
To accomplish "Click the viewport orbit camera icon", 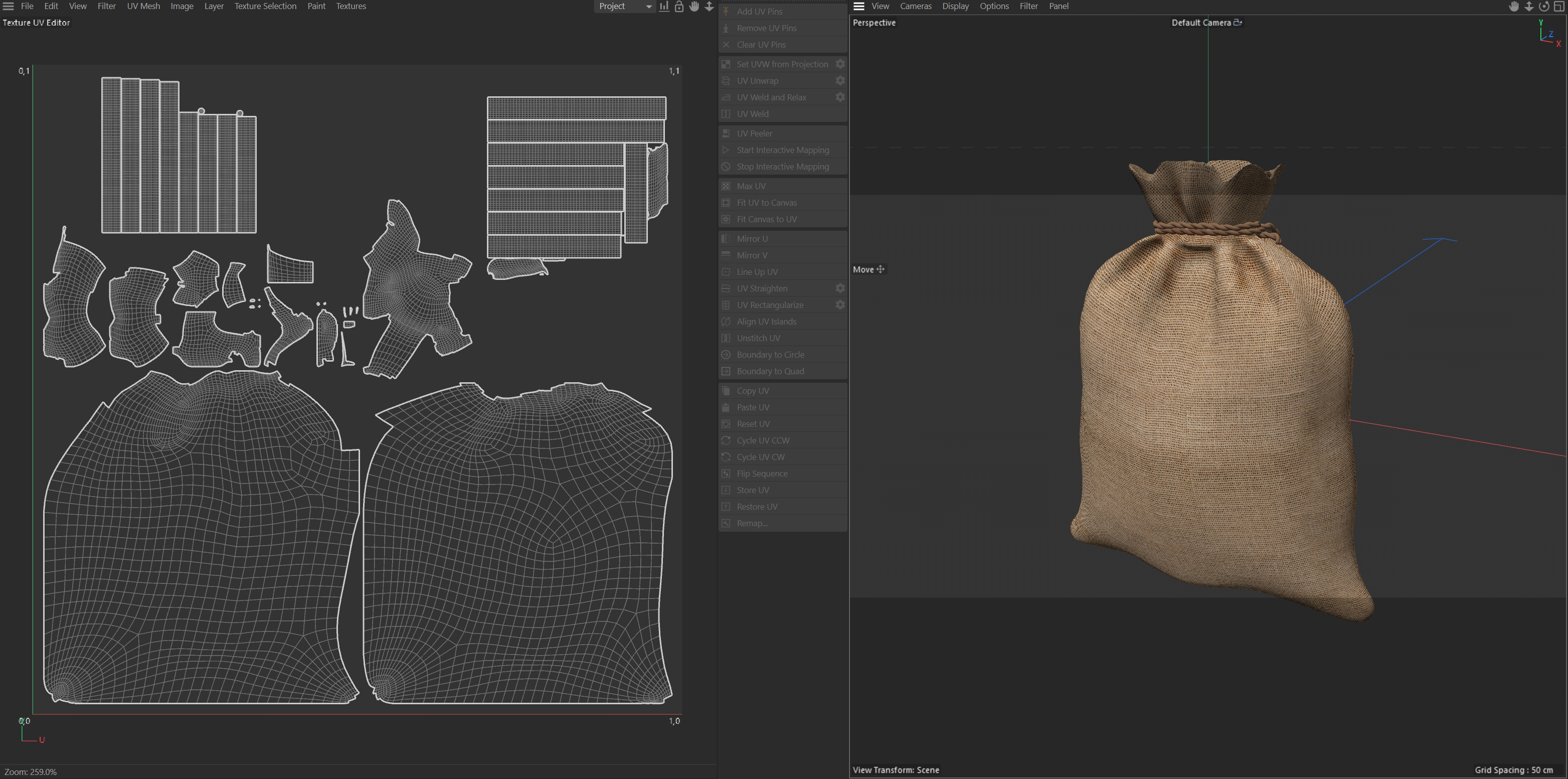I will point(1543,7).
